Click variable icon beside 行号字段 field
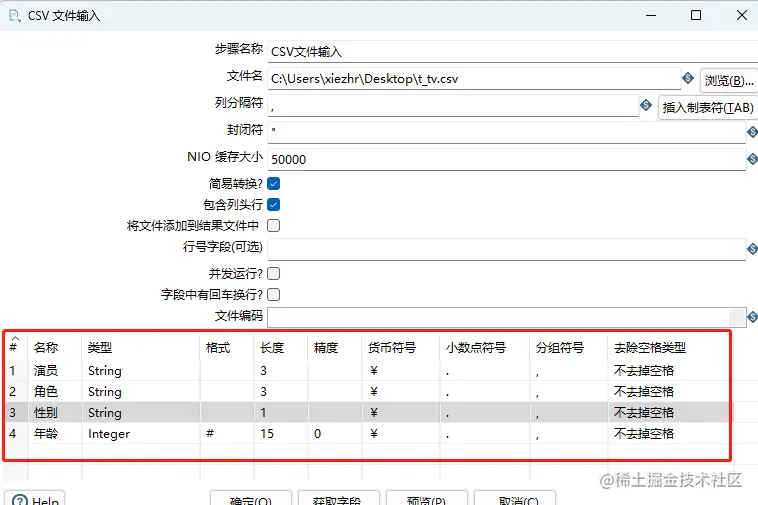 (x=752, y=249)
